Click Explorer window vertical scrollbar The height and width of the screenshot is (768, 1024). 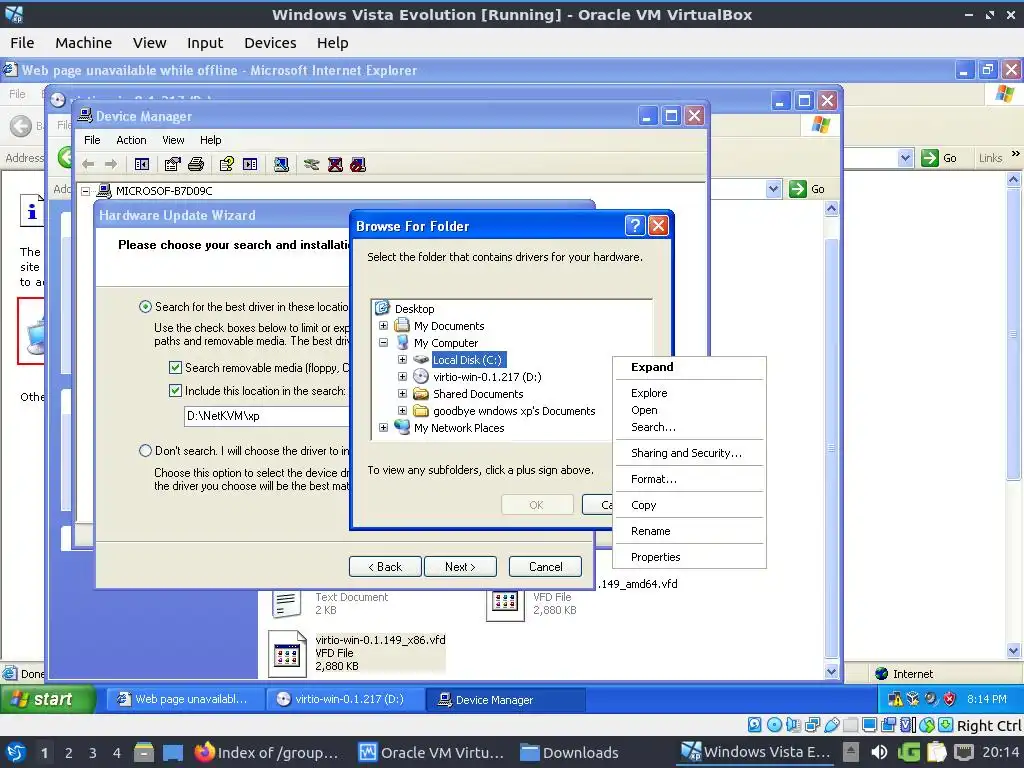coord(831,440)
